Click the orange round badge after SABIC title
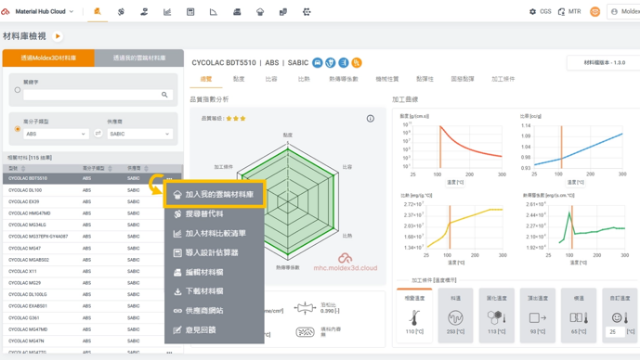 tap(356, 63)
